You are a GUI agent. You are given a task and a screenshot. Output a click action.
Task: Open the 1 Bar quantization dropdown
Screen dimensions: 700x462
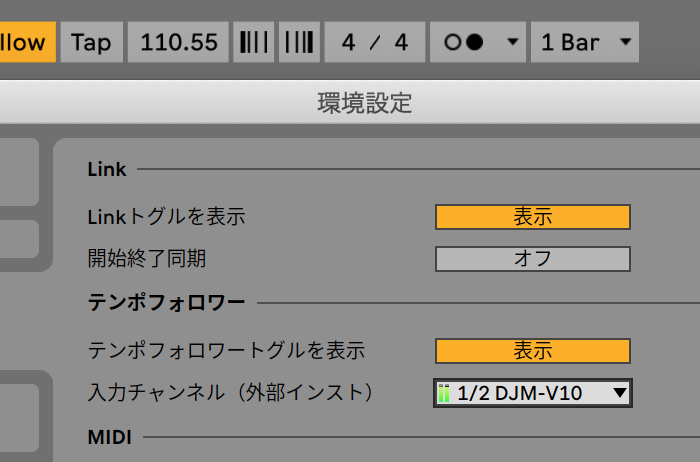pos(585,42)
